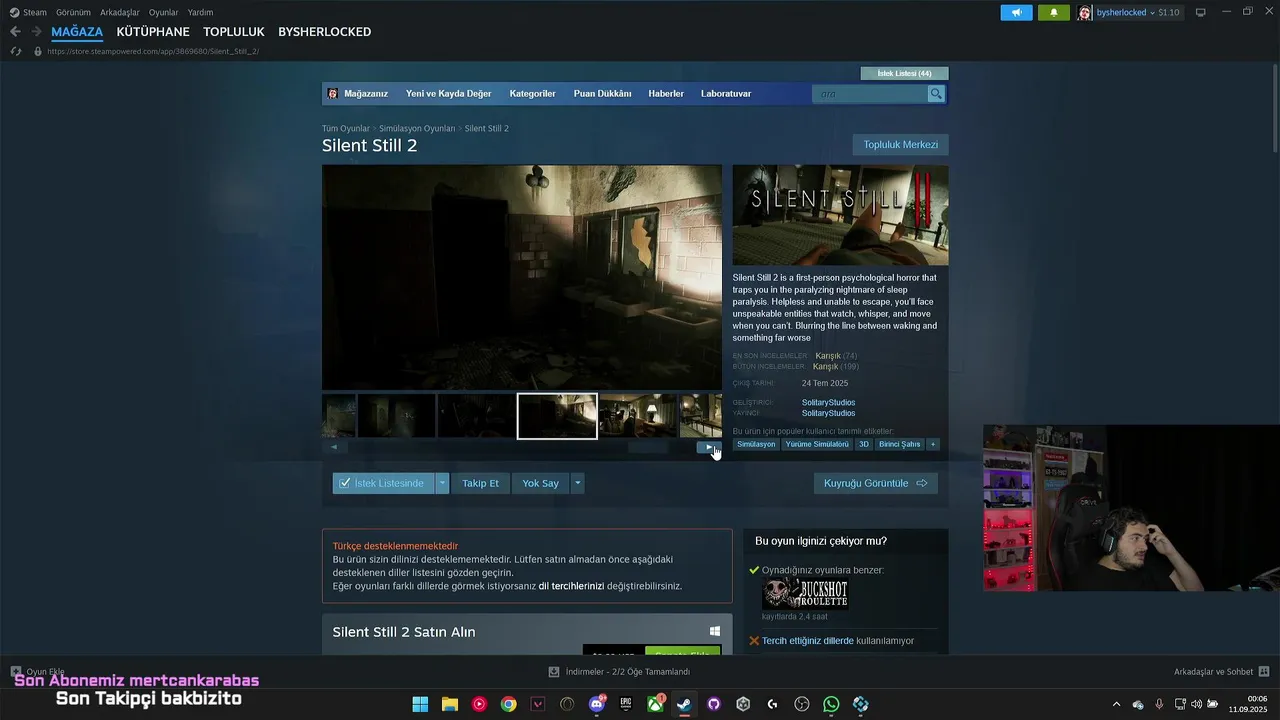Open the Steam menu
This screenshot has width=1280, height=720.
[28, 12]
